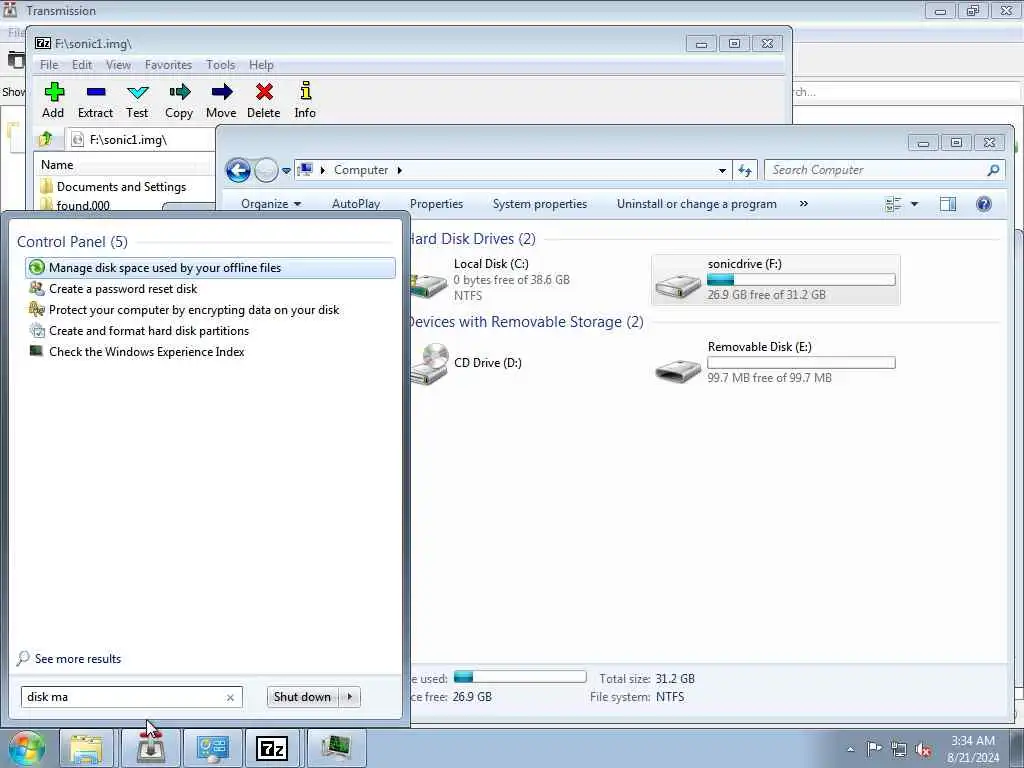
Task: Click the Delete icon in 7-Zip toolbar
Action: [264, 92]
